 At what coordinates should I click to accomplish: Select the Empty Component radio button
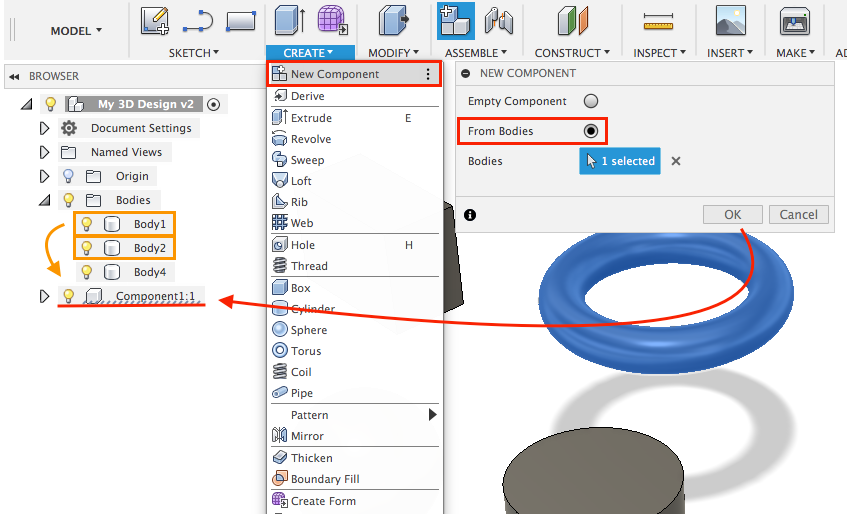click(591, 101)
